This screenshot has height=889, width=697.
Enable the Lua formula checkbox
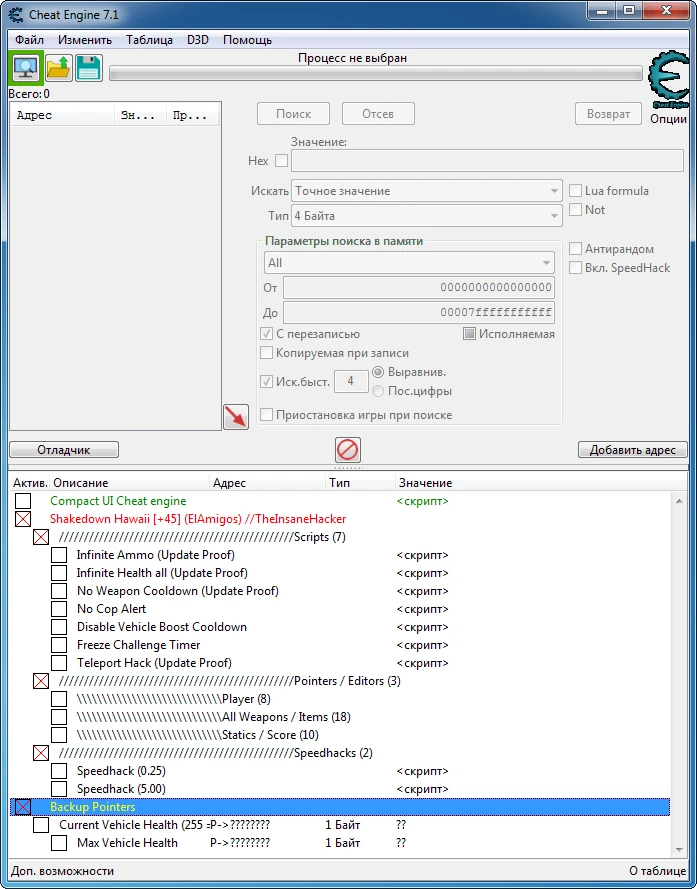click(x=575, y=190)
